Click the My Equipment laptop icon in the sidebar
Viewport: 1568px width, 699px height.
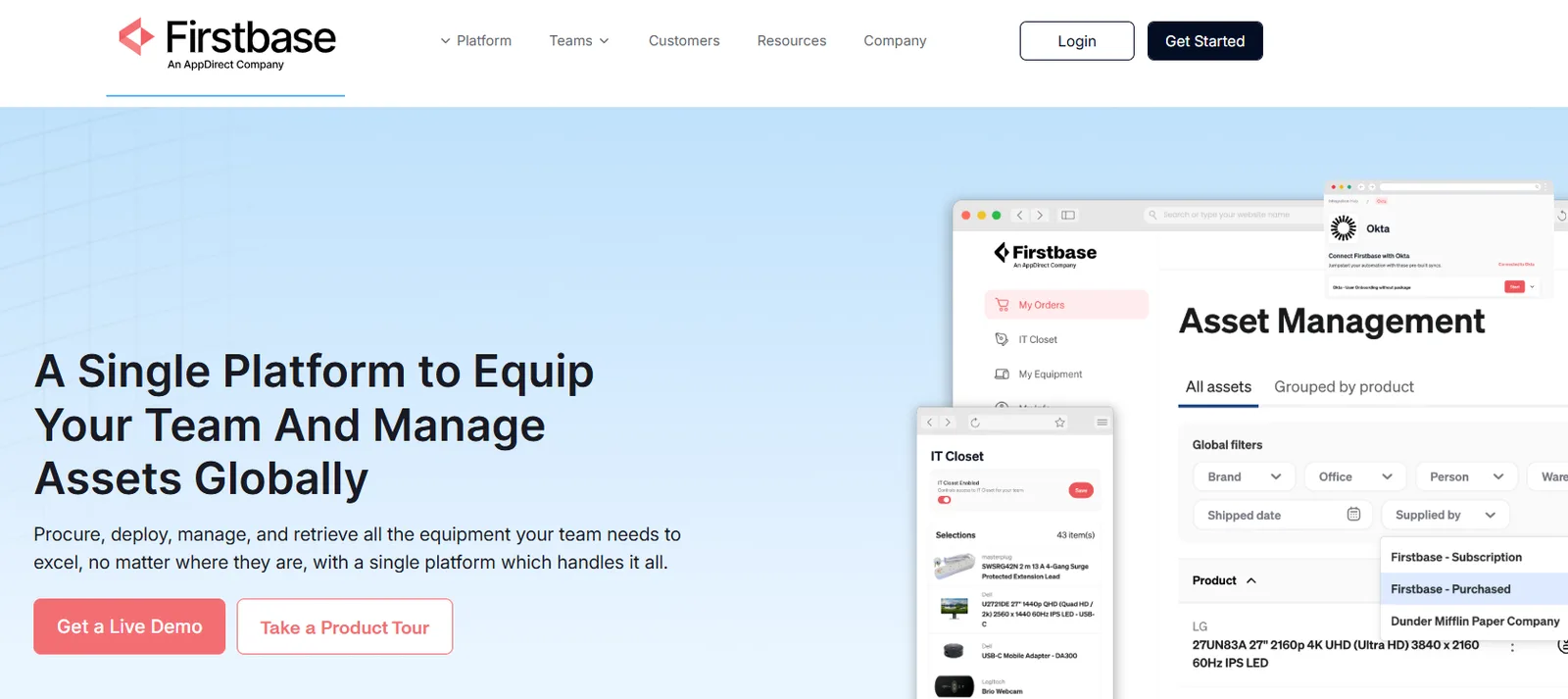1002,374
